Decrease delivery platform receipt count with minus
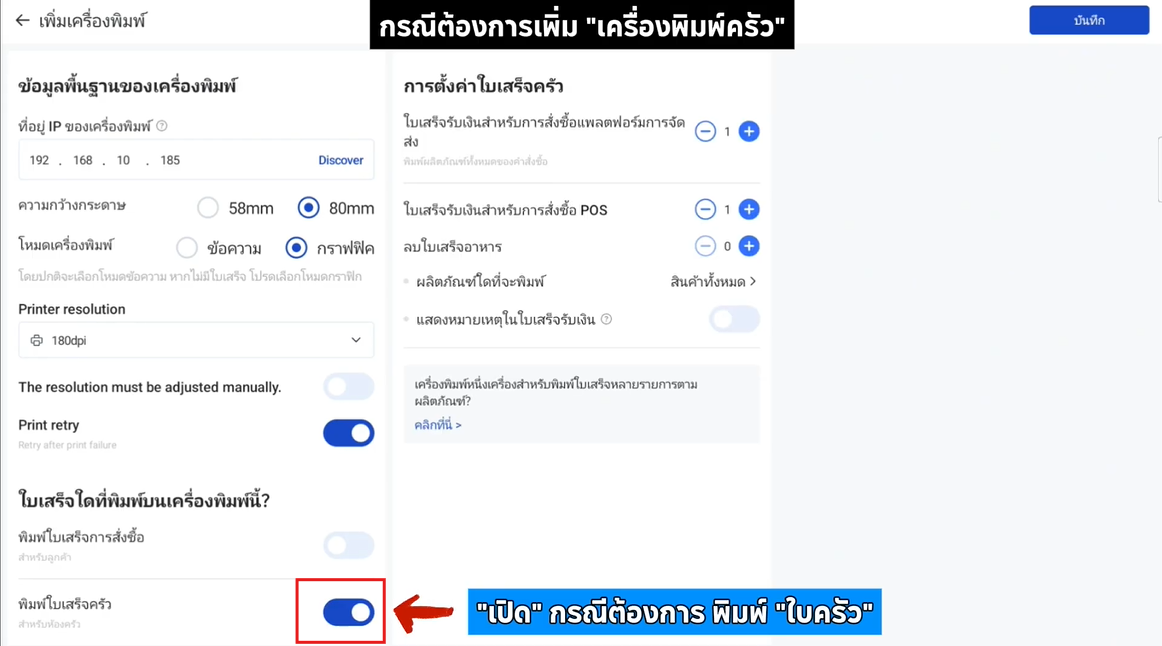Viewport: 1162px width, 646px height. pyautogui.click(x=705, y=131)
